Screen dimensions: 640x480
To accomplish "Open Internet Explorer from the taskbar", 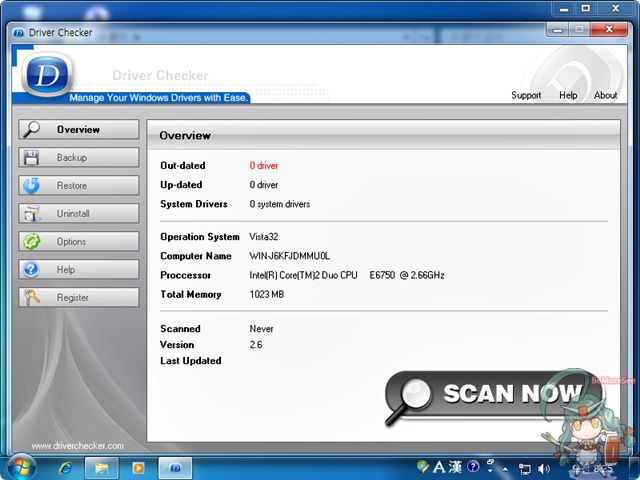I will click(x=66, y=467).
